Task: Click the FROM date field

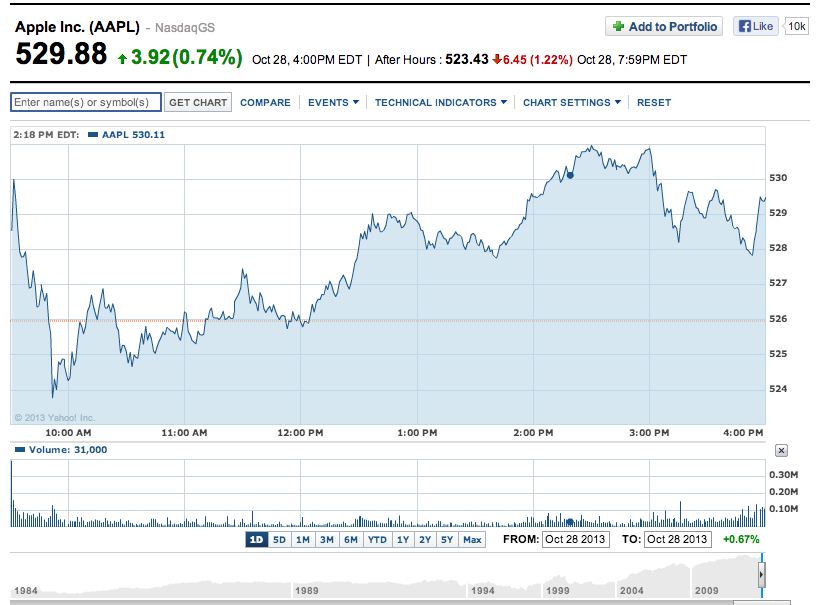Action: 575,540
